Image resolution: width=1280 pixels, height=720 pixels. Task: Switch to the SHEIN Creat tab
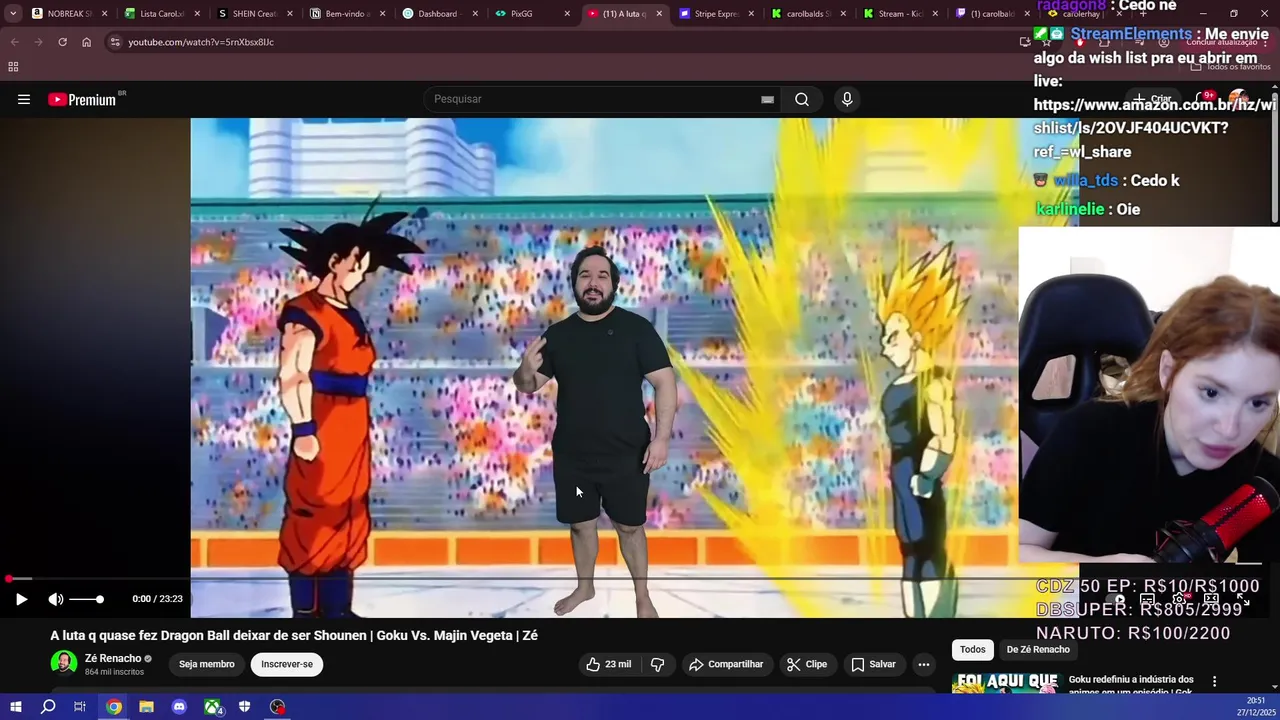point(254,14)
